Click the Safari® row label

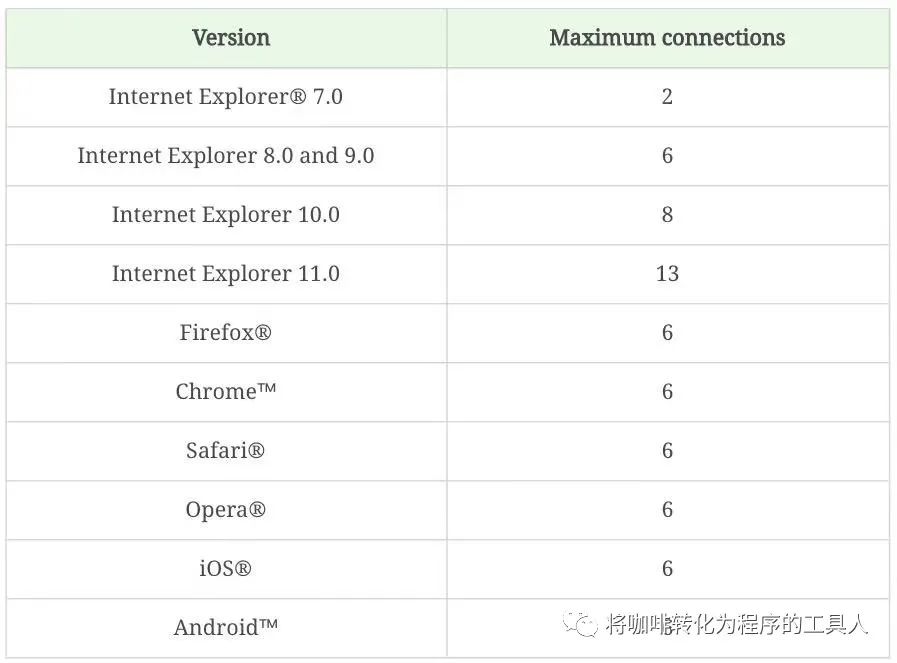point(225,450)
